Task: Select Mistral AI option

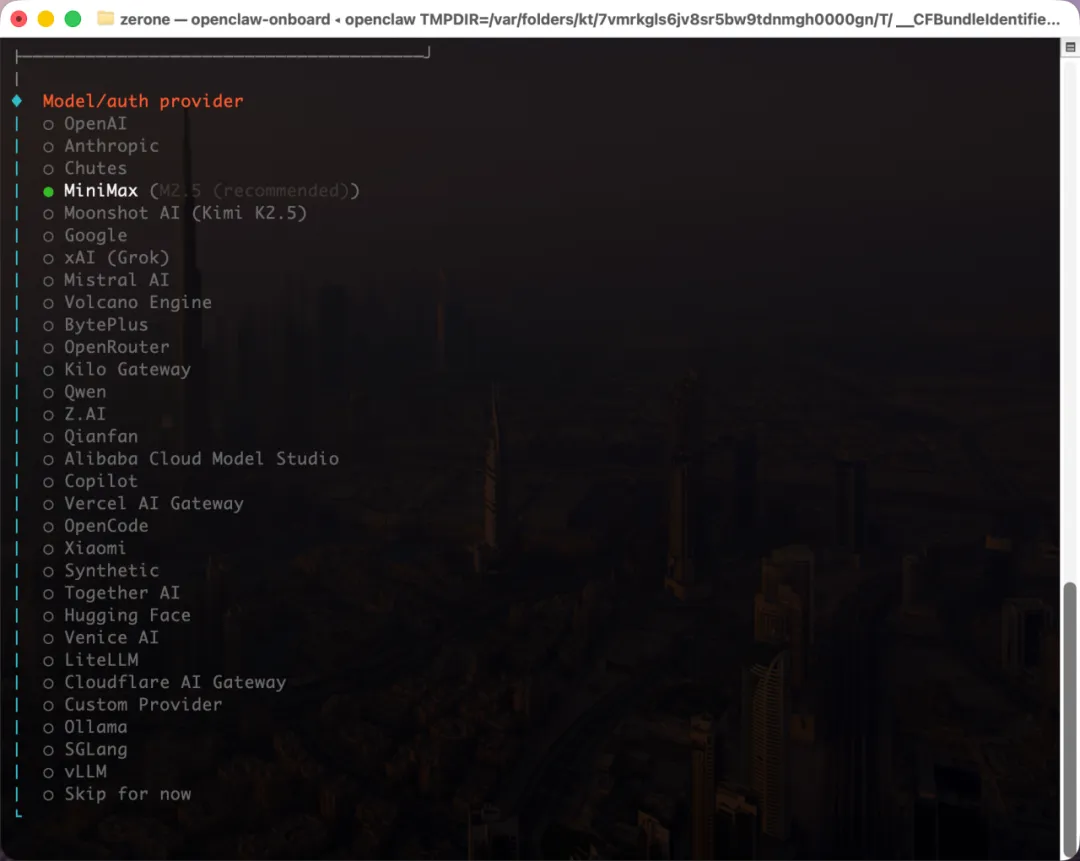Action: pyautogui.click(x=106, y=280)
